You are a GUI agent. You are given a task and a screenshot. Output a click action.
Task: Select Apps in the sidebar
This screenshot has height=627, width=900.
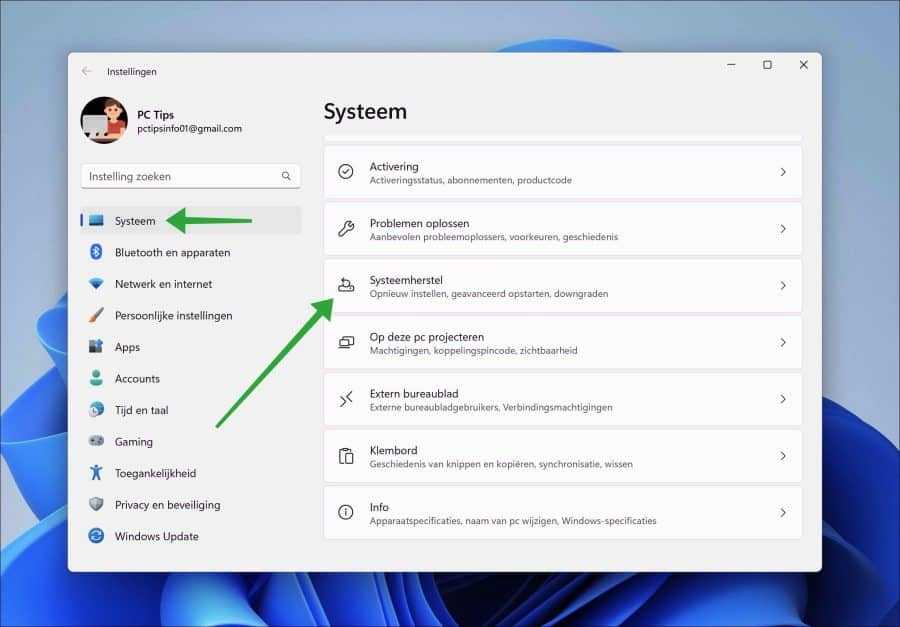click(x=190, y=347)
